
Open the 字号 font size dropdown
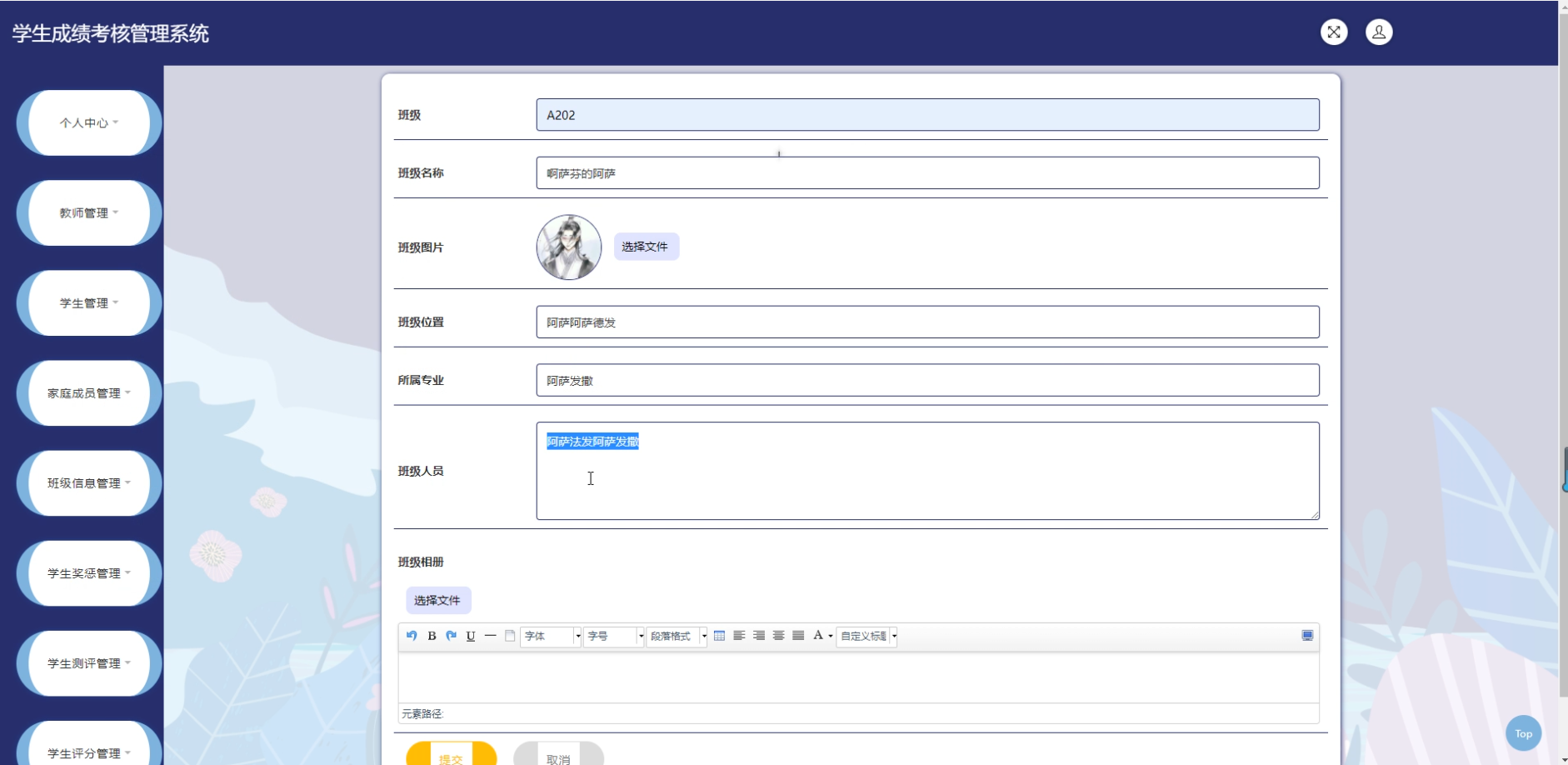(614, 636)
